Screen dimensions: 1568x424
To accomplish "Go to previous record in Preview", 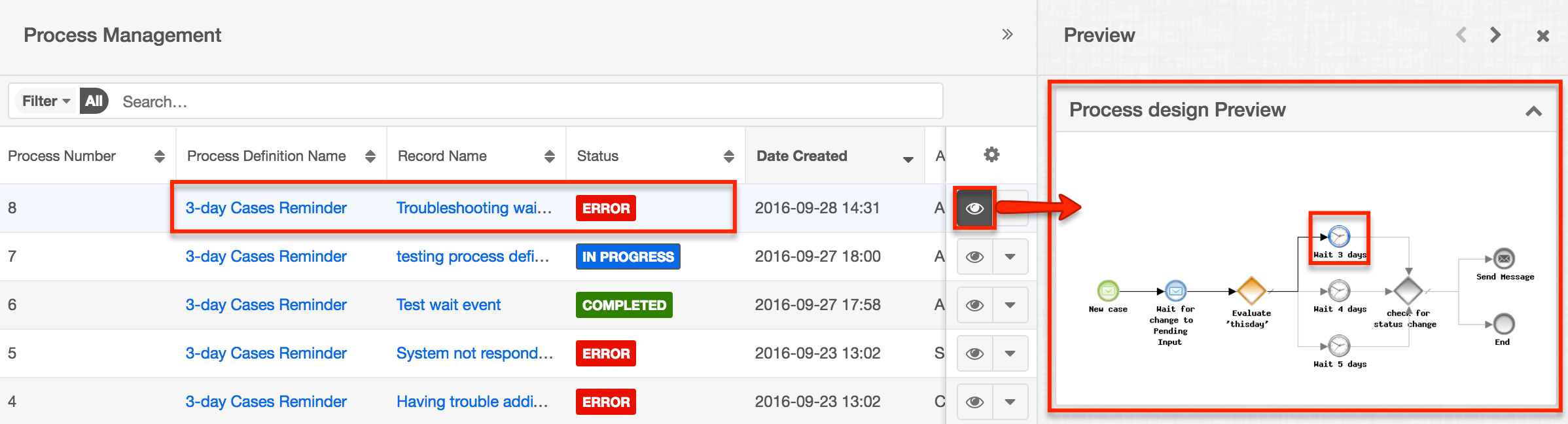I will point(1461,35).
